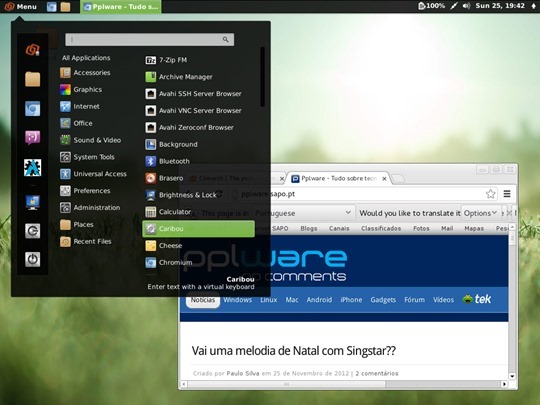The width and height of the screenshot is (540, 405).
Task: Select the Preferences category
Action: pyautogui.click(x=85, y=191)
